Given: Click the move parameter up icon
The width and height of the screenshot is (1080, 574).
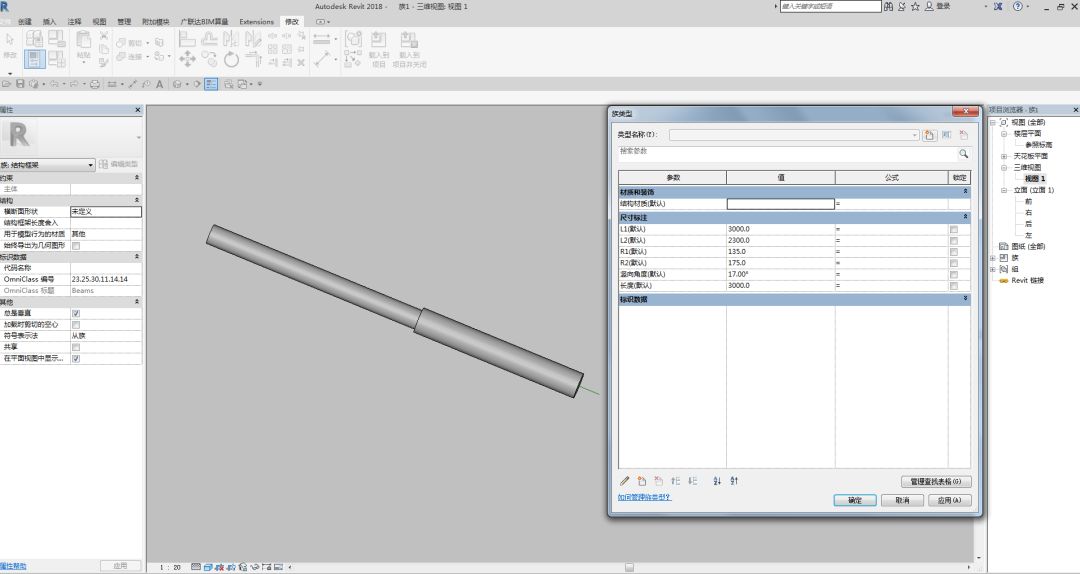Looking at the screenshot, I should click(676, 481).
